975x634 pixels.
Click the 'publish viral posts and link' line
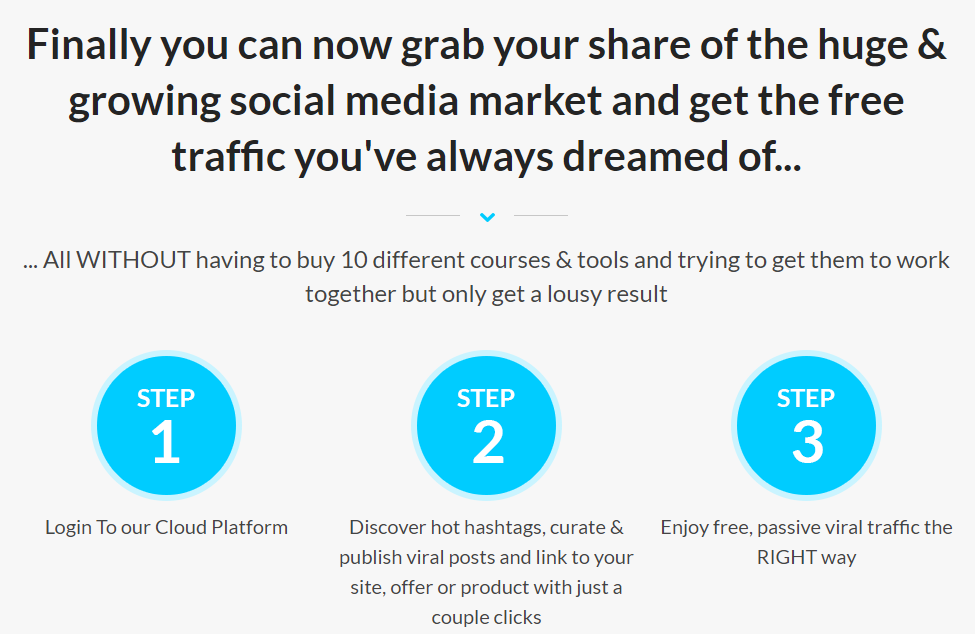click(486, 558)
